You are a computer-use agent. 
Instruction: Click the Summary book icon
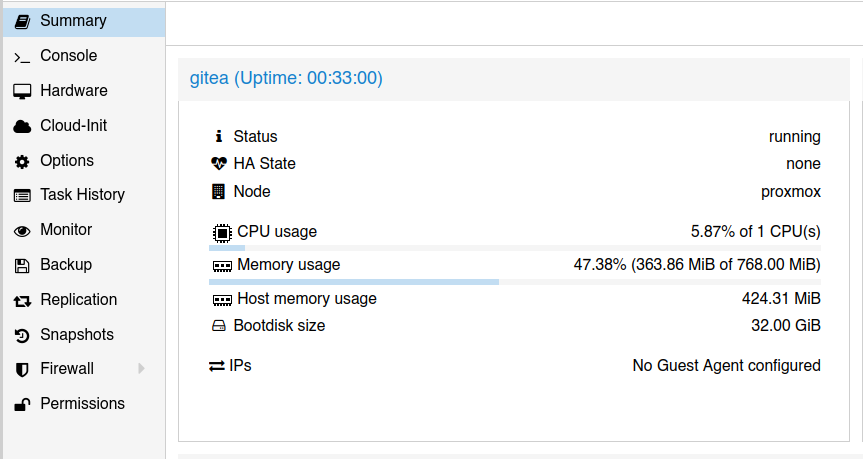point(22,21)
